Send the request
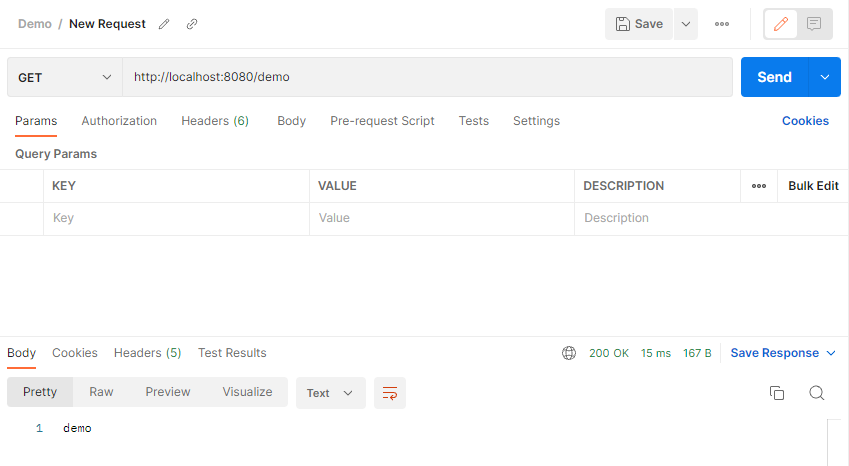This screenshot has width=849, height=466. click(774, 77)
